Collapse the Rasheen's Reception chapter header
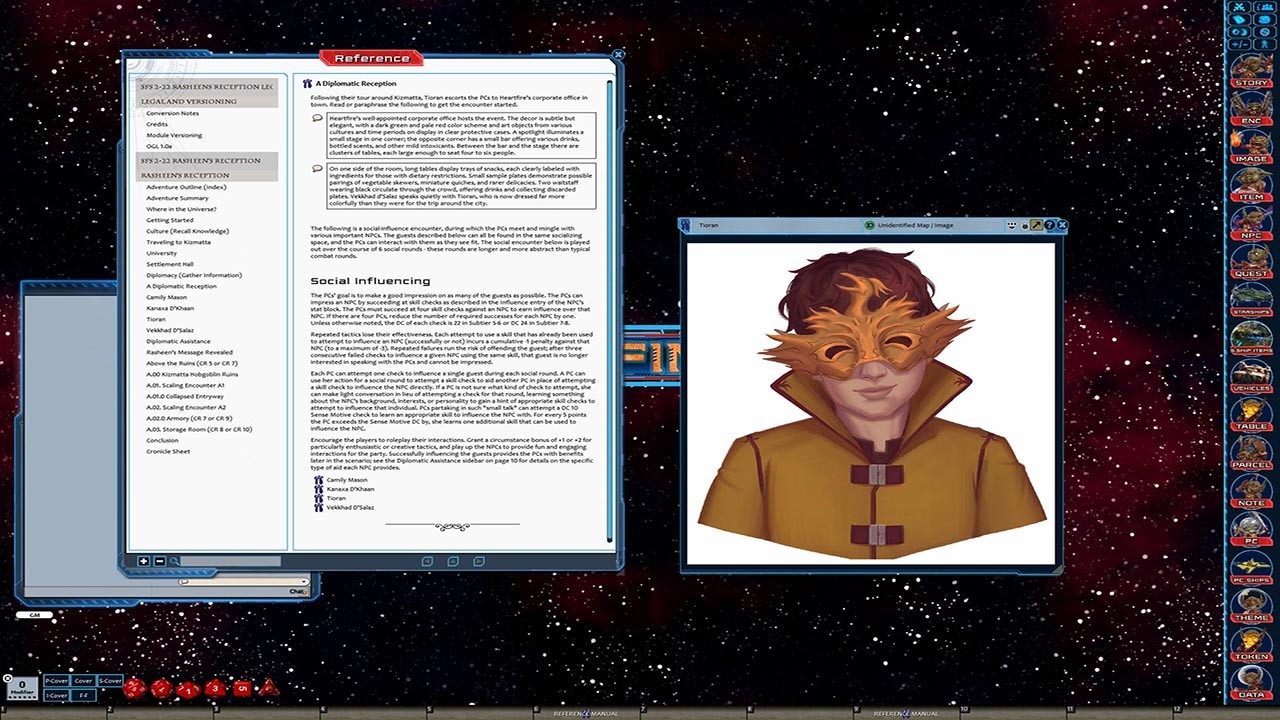Image resolution: width=1280 pixels, height=720 pixels. pyautogui.click(x=184, y=175)
